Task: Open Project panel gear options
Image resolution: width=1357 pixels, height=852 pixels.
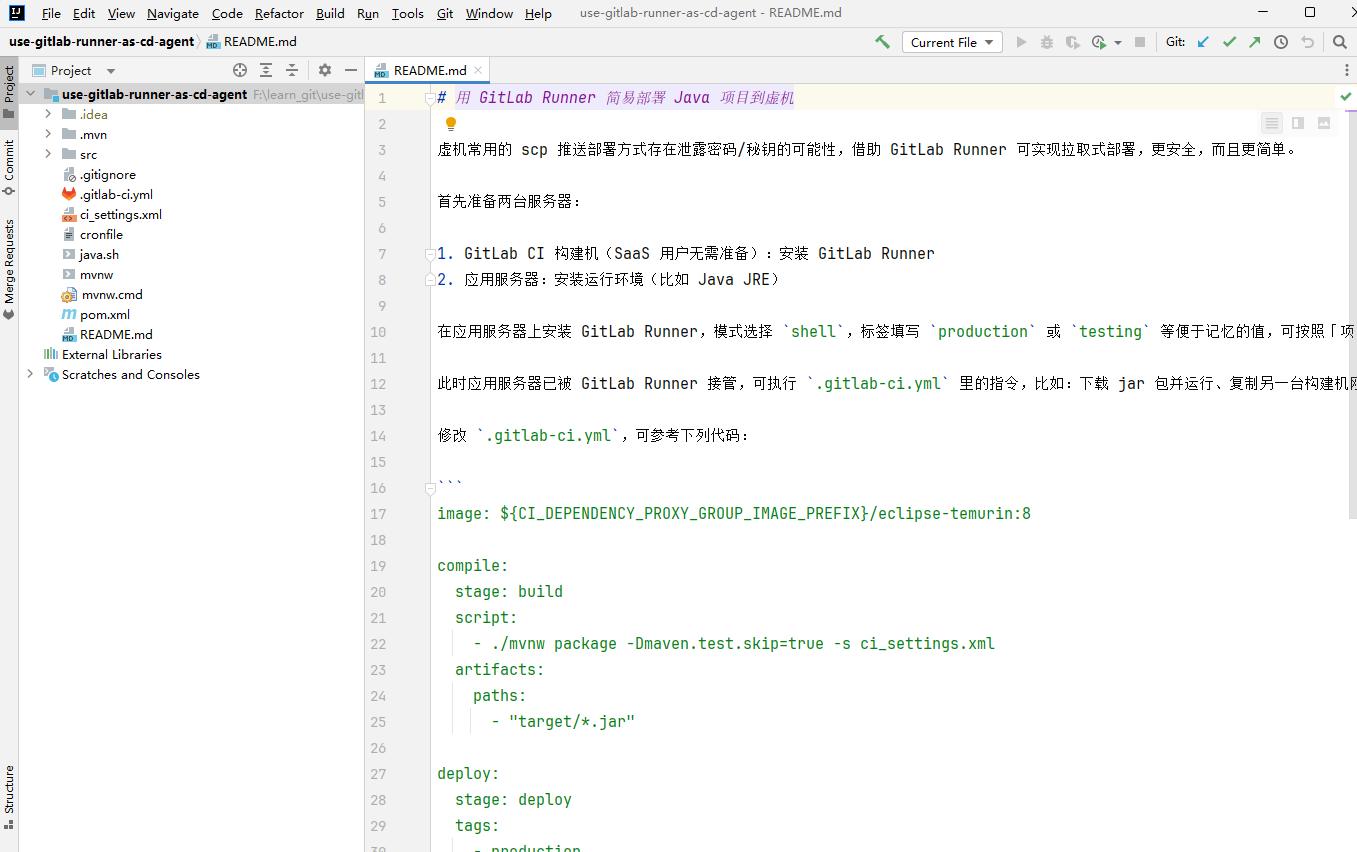Action: point(325,70)
